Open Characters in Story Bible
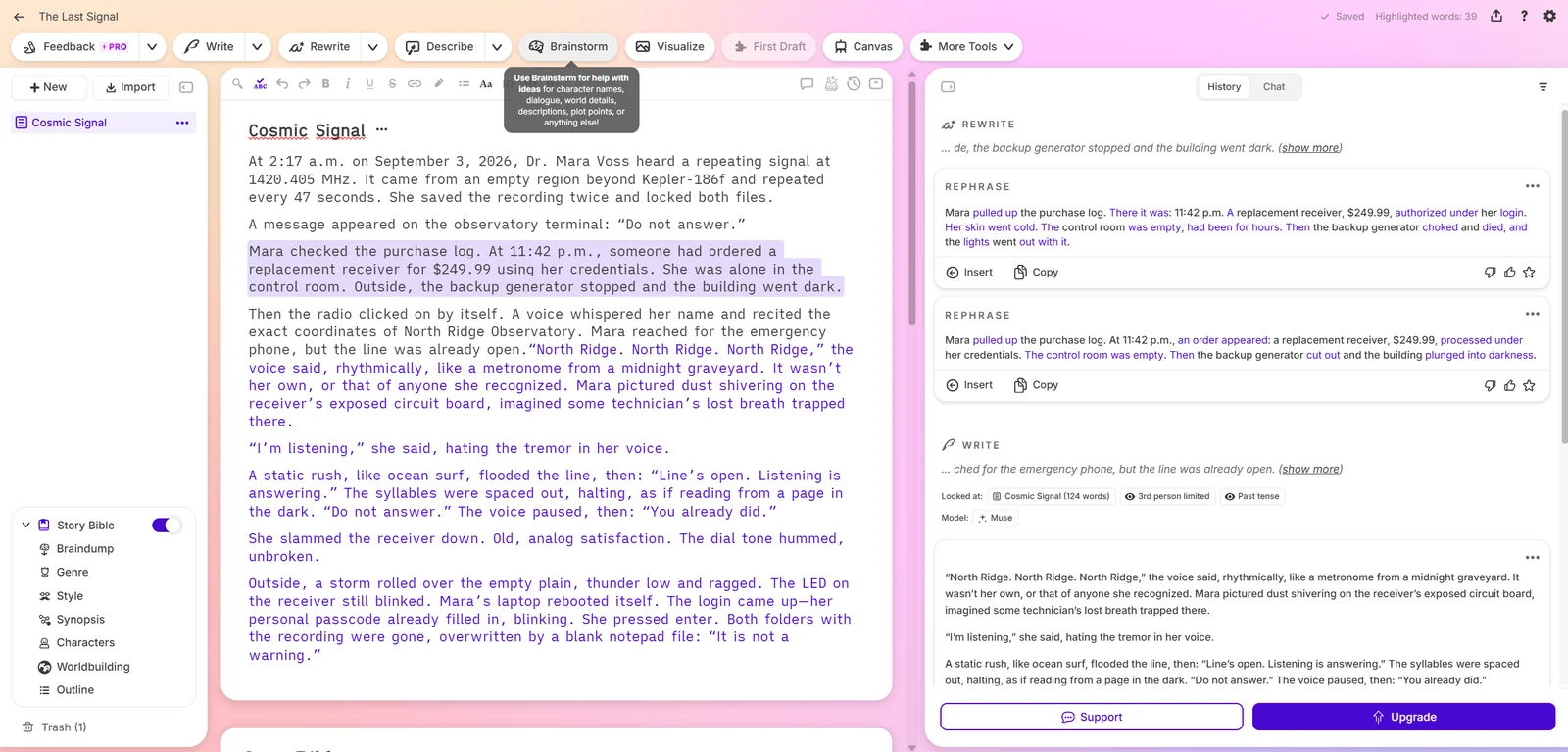Screen dimensions: 1568x752 (x=85, y=643)
